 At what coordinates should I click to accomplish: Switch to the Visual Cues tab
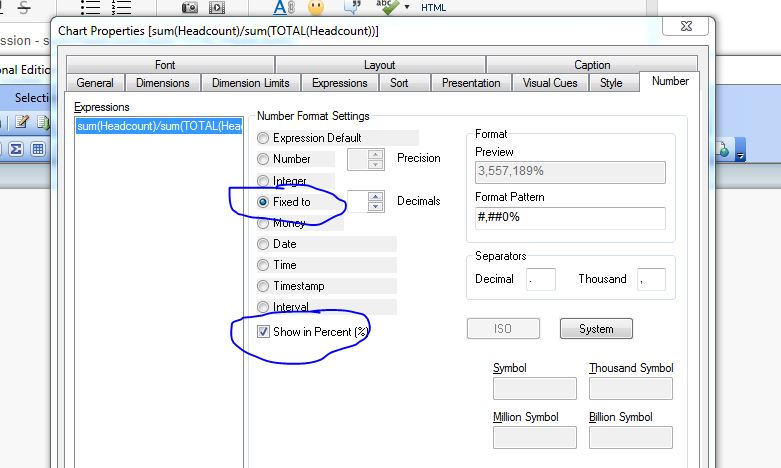550,83
